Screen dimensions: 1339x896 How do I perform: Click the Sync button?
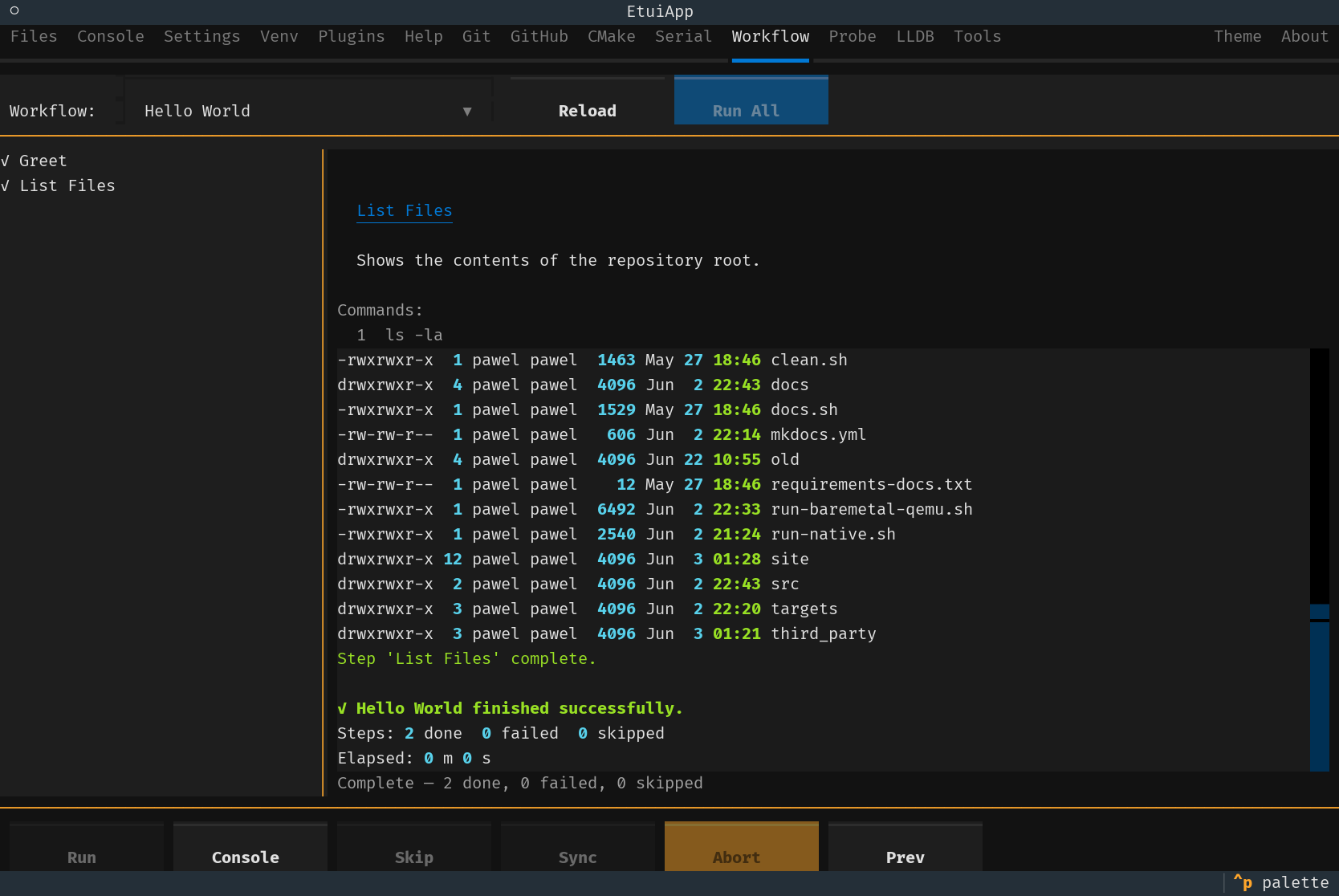pos(578,847)
